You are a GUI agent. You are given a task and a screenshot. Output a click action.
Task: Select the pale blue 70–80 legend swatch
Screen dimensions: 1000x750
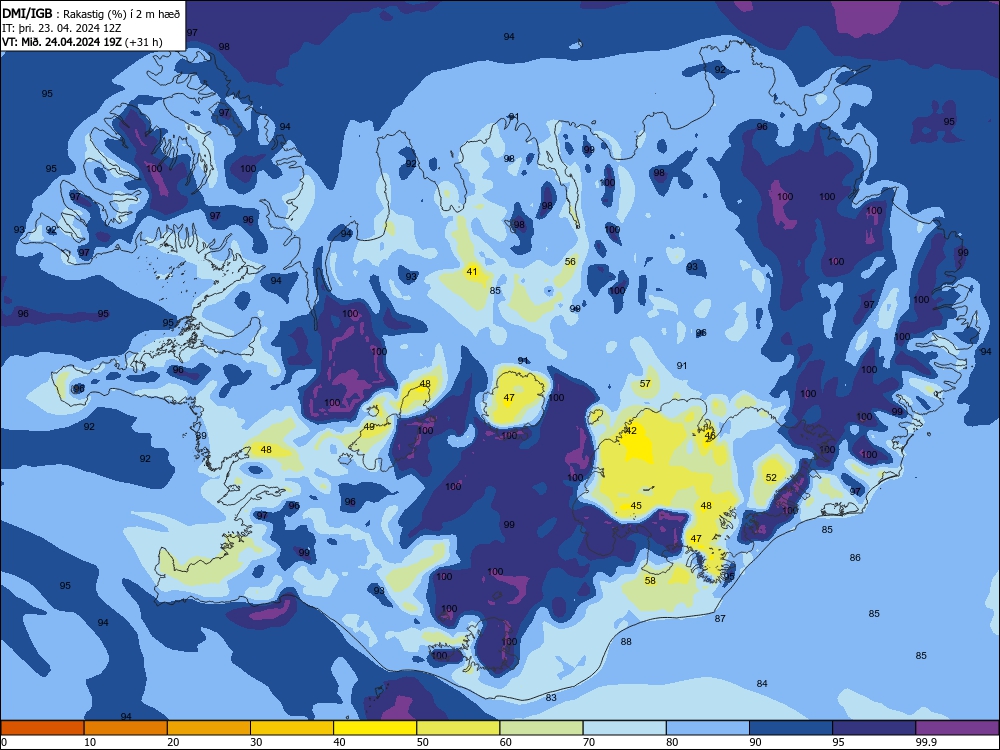point(624,728)
